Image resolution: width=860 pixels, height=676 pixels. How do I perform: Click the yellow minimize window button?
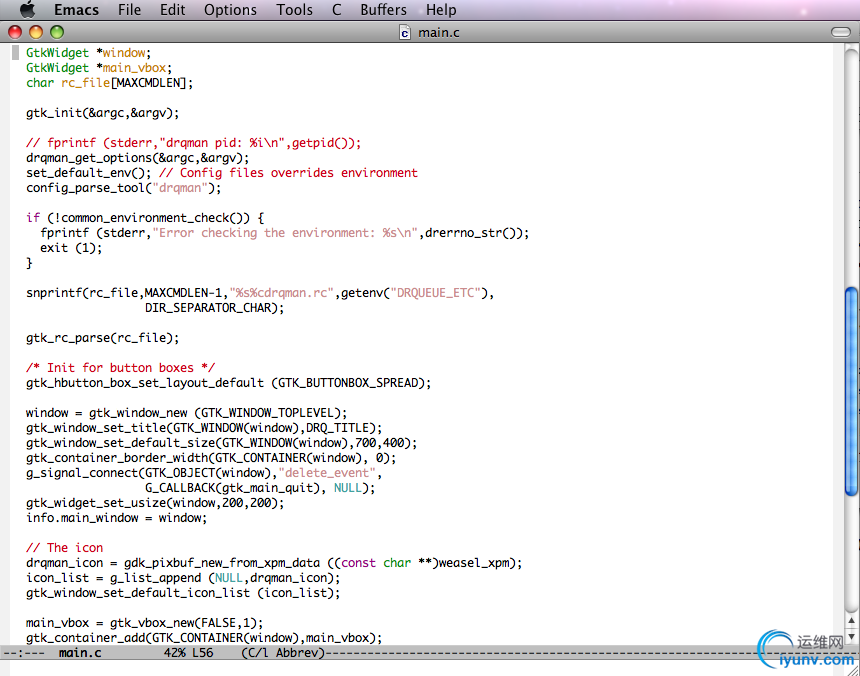click(x=36, y=32)
